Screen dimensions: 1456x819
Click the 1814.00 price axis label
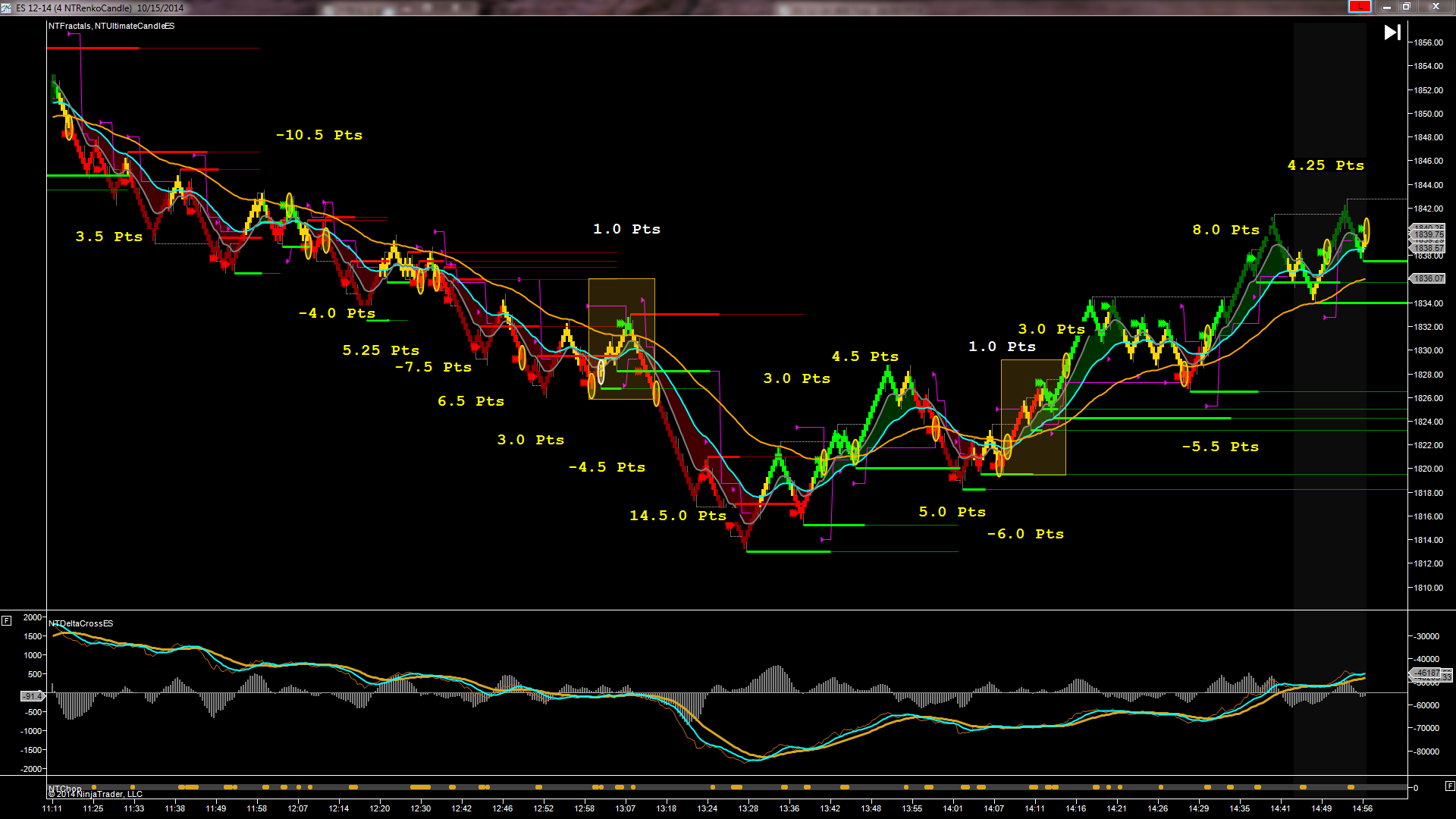(1429, 540)
